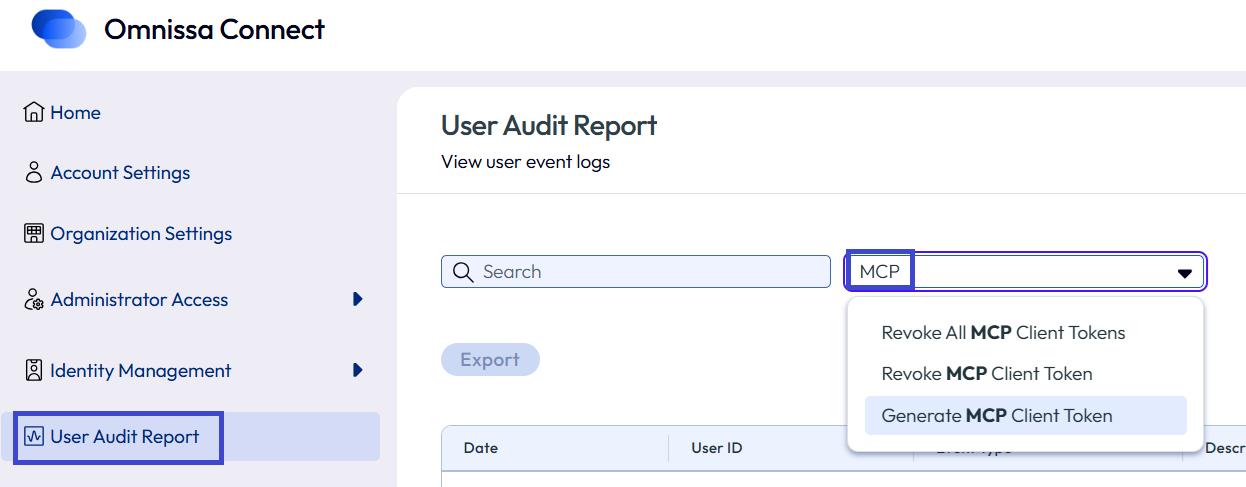Select User Audit Report in the sidebar
The height and width of the screenshot is (487, 1246).
[x=125, y=437]
